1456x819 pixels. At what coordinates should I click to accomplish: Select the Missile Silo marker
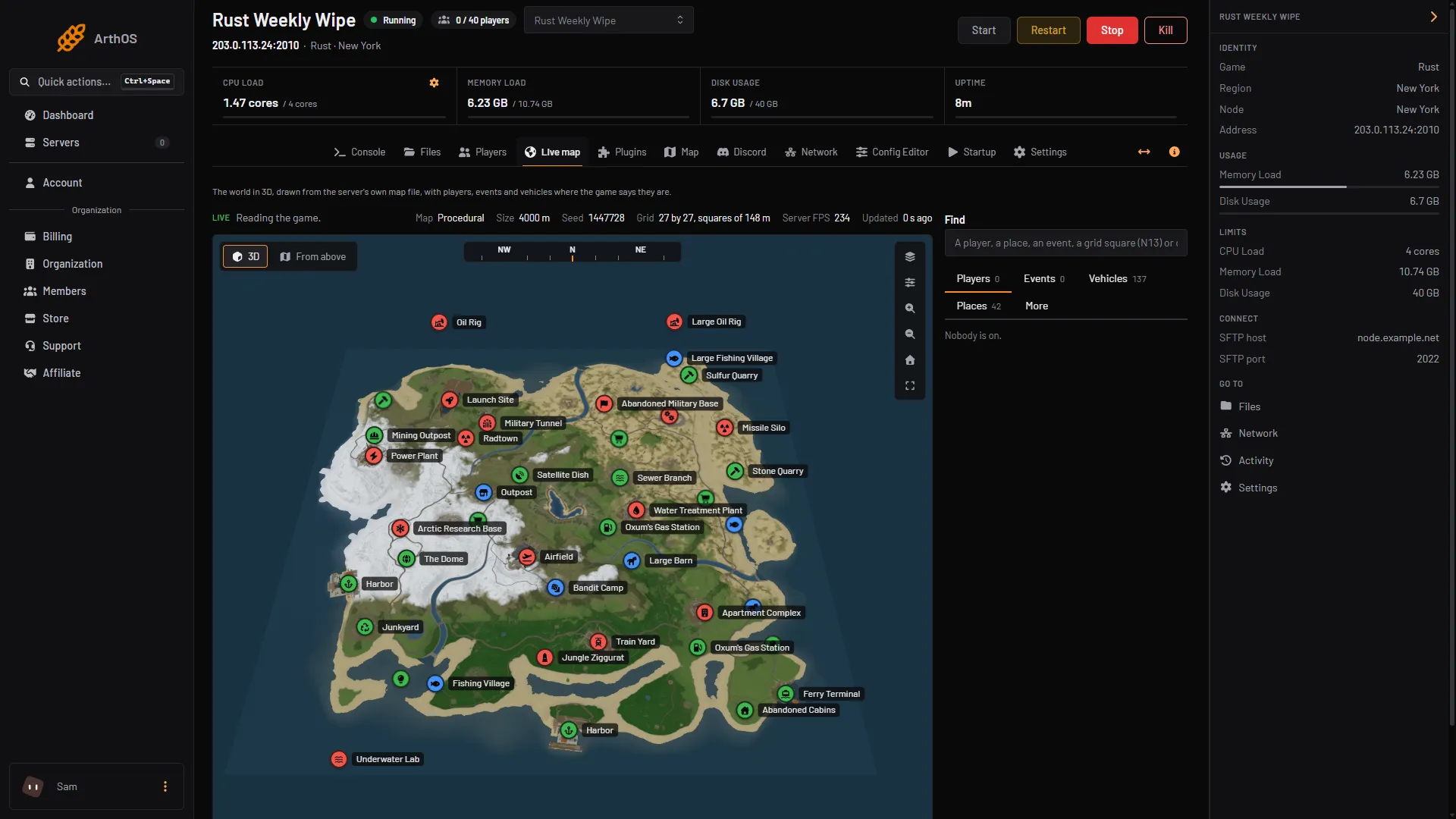point(725,428)
